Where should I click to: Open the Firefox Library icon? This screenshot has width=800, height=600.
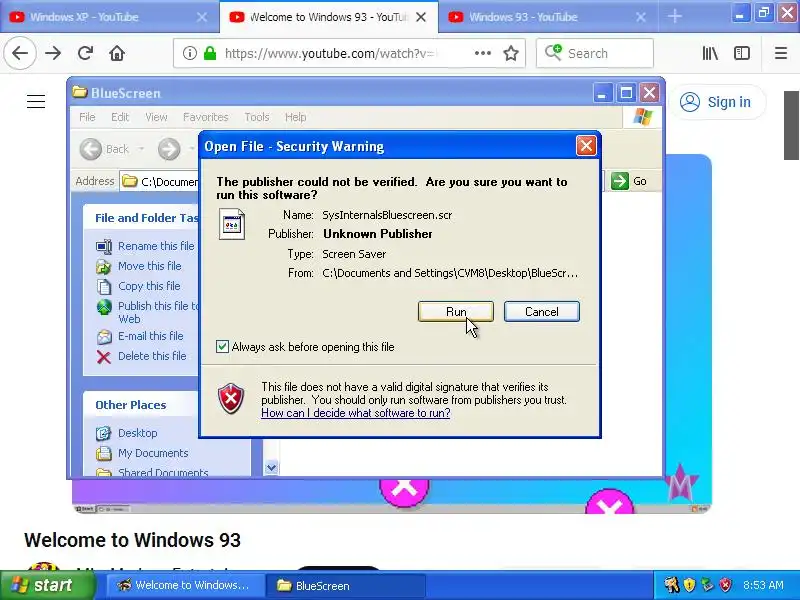coord(710,53)
